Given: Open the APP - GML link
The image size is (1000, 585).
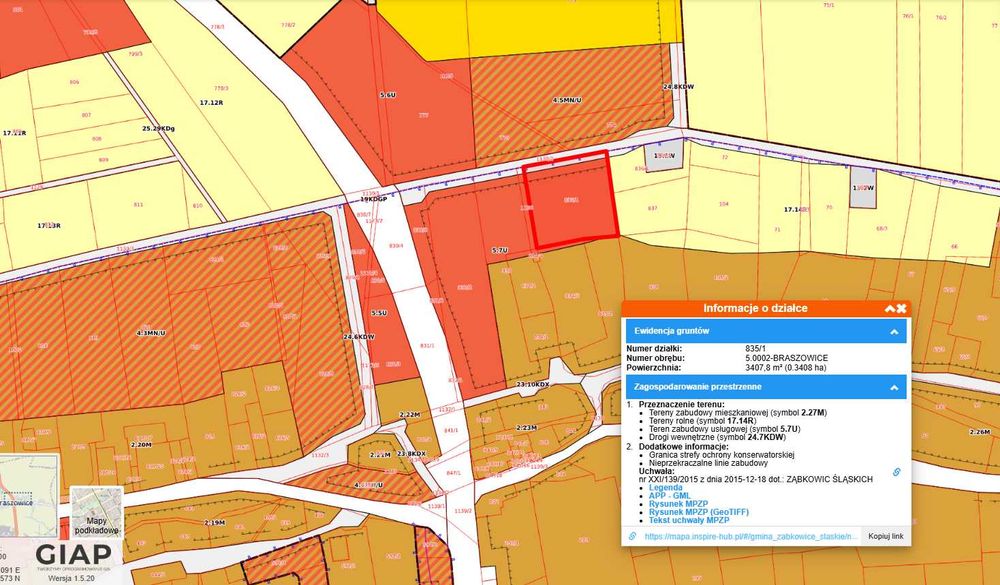Looking at the screenshot, I should (670, 496).
